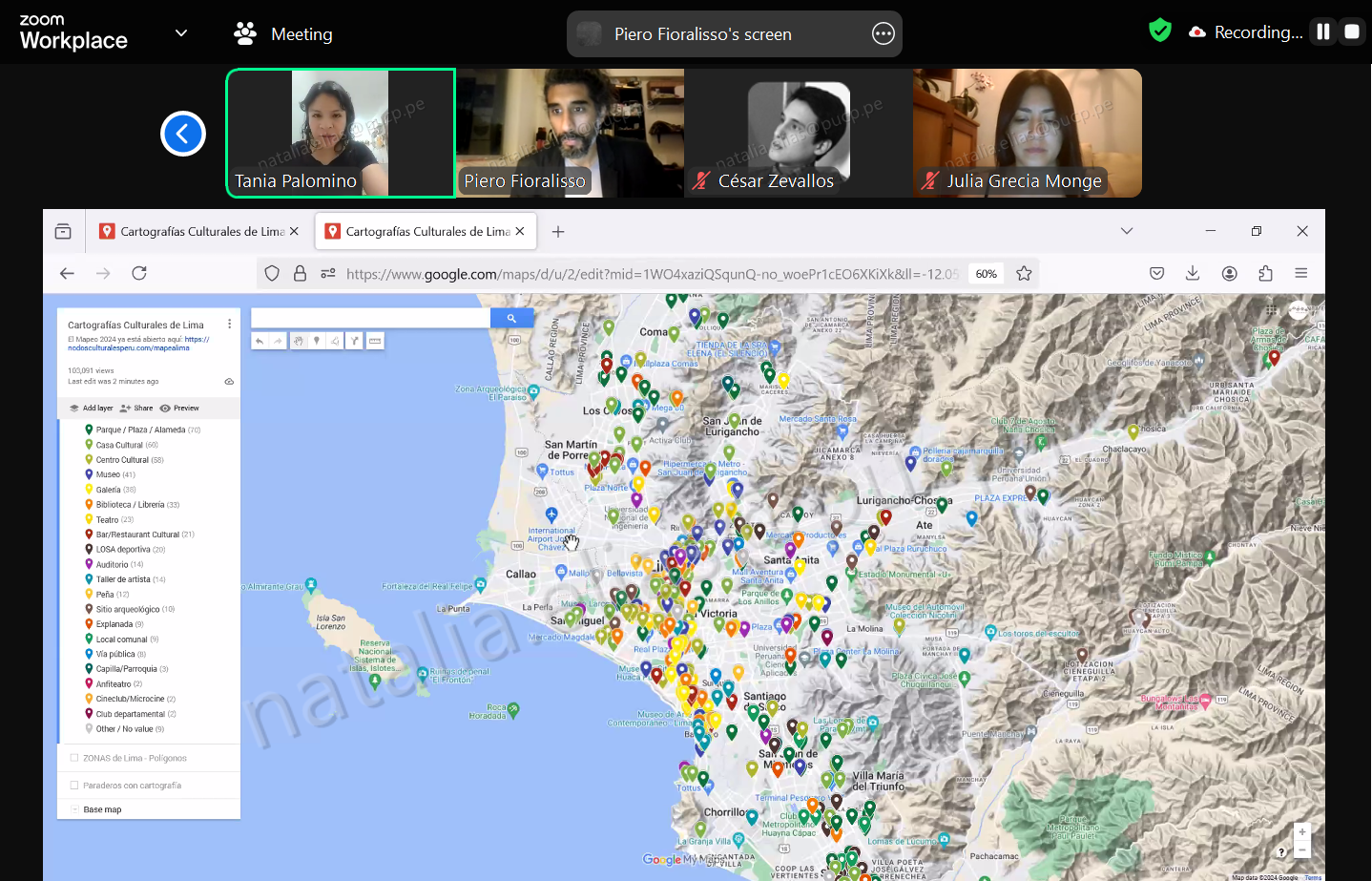
Task: Click the cloud saved status icon
Action: tap(229, 381)
